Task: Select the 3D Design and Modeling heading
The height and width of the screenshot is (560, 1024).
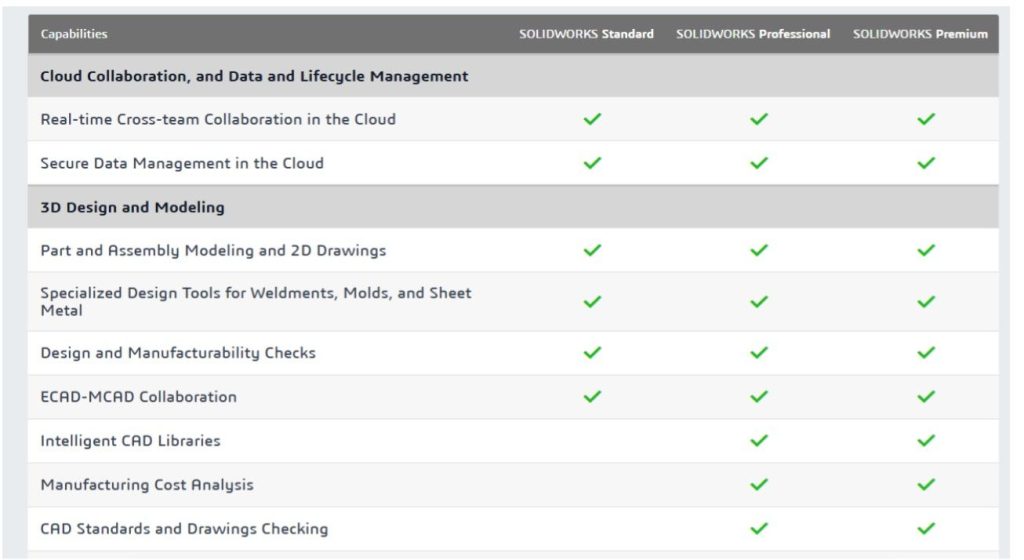Action: [133, 207]
